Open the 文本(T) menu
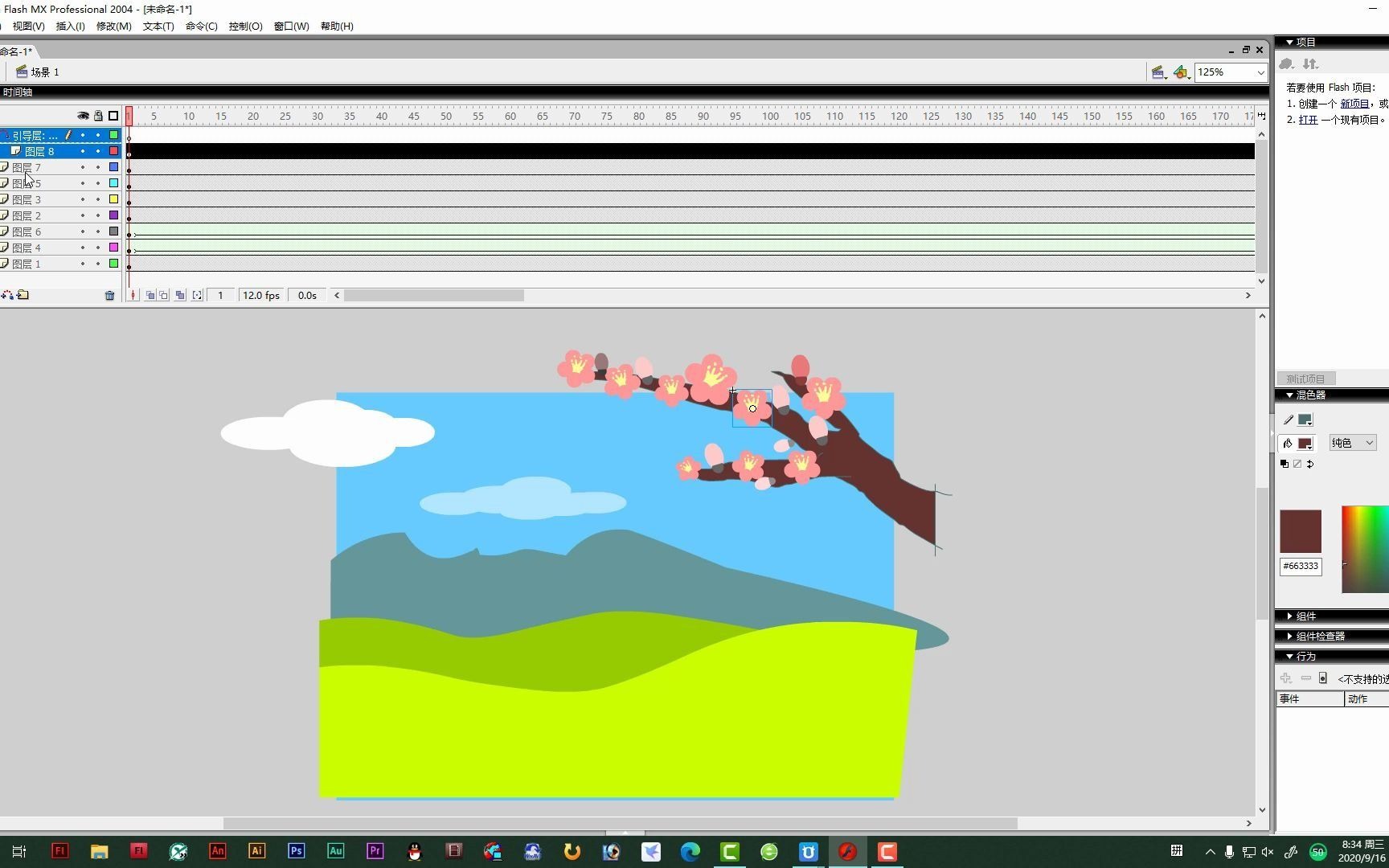This screenshot has height=868, width=1389. coord(158,26)
